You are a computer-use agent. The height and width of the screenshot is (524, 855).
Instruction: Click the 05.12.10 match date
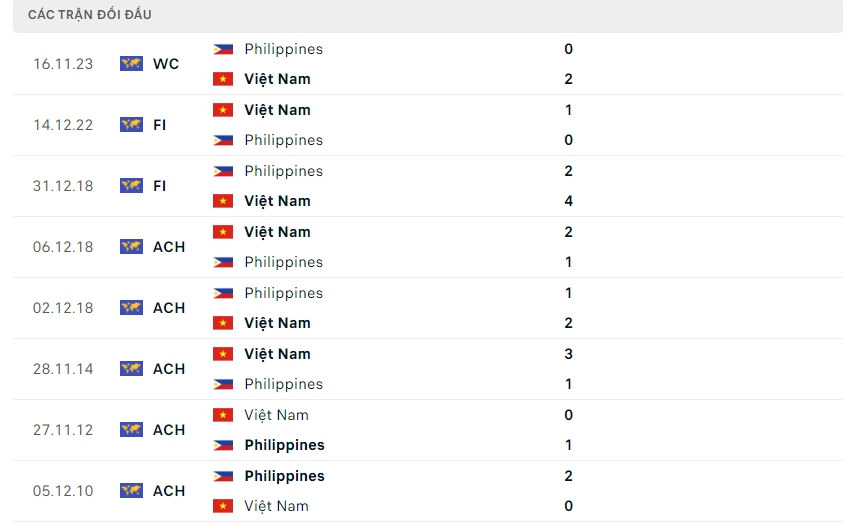tap(63, 491)
